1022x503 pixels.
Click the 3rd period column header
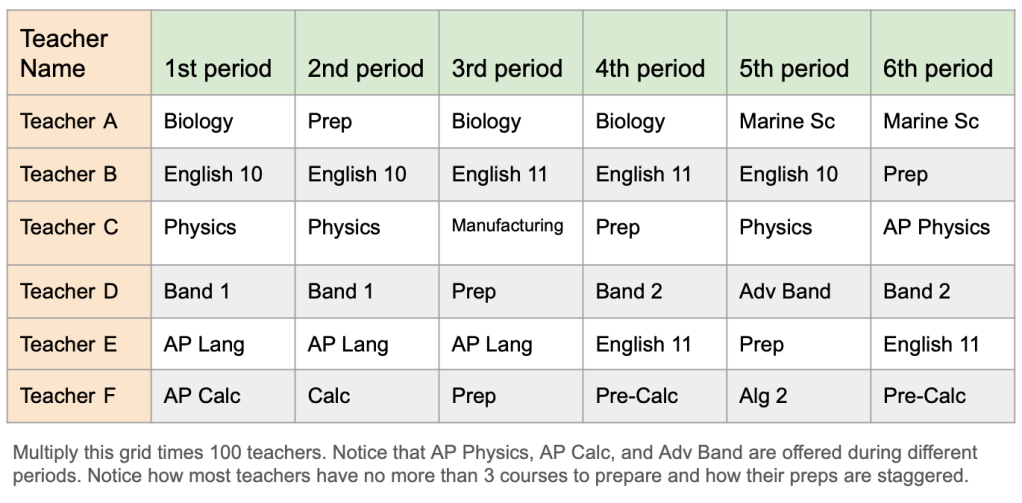click(x=507, y=69)
